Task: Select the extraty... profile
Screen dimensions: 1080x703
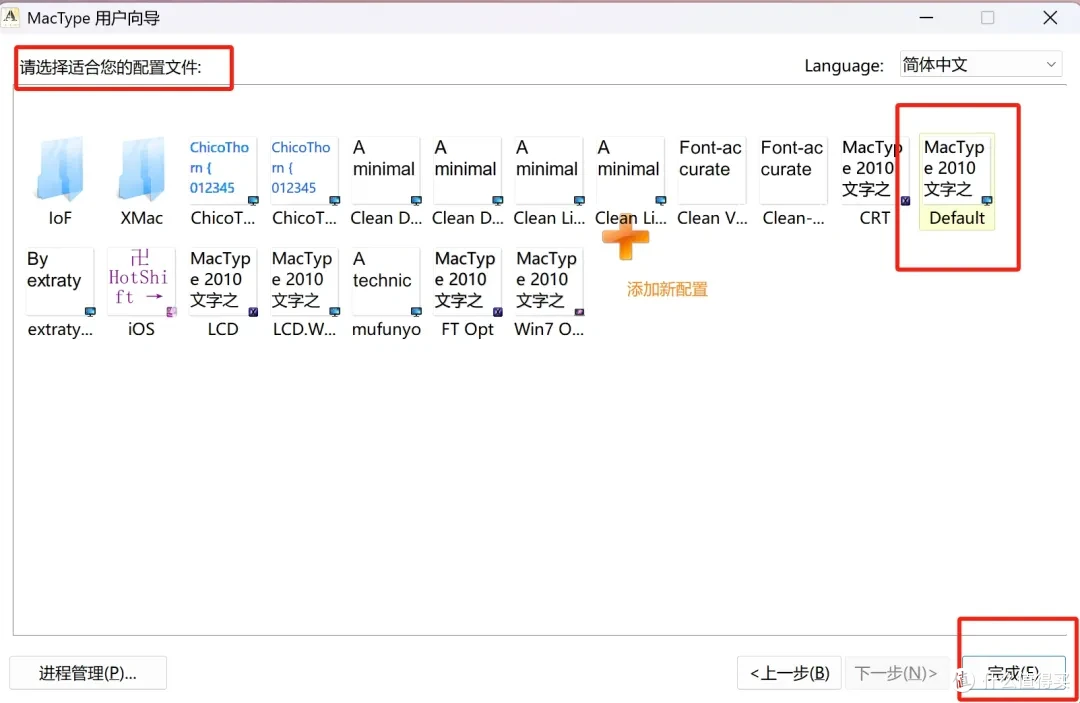Action: click(x=60, y=293)
